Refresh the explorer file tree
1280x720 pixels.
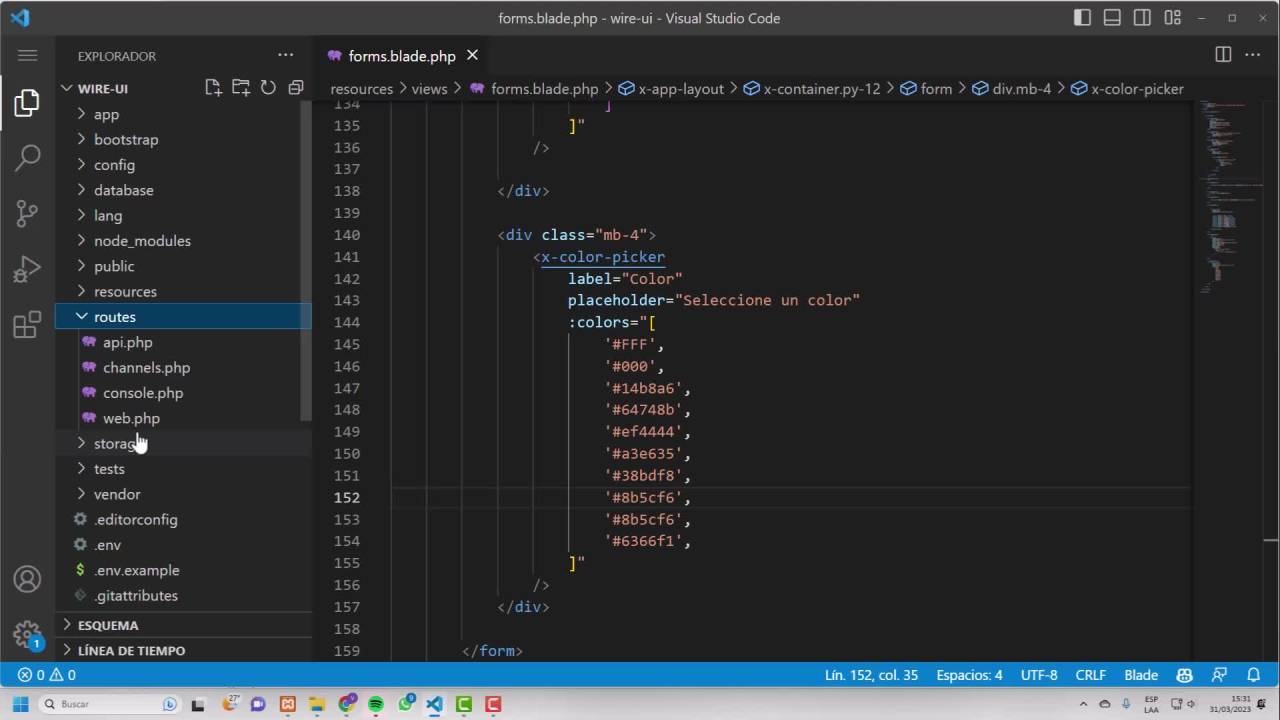point(268,88)
